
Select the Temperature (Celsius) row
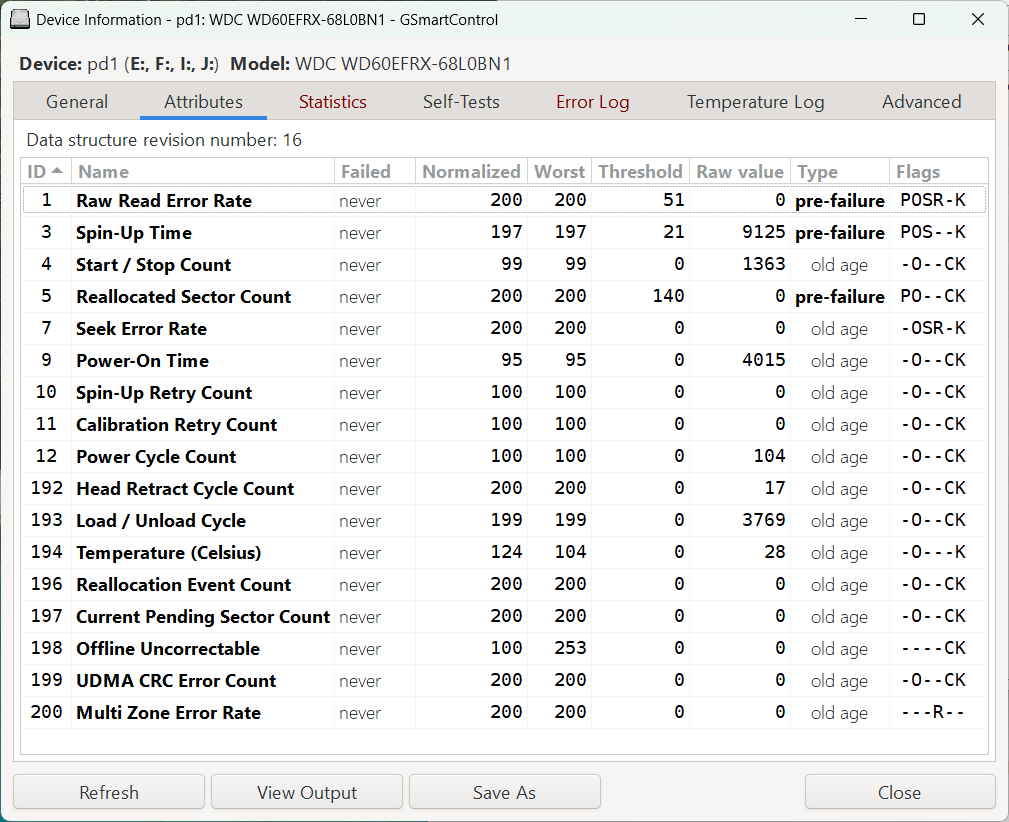point(504,552)
